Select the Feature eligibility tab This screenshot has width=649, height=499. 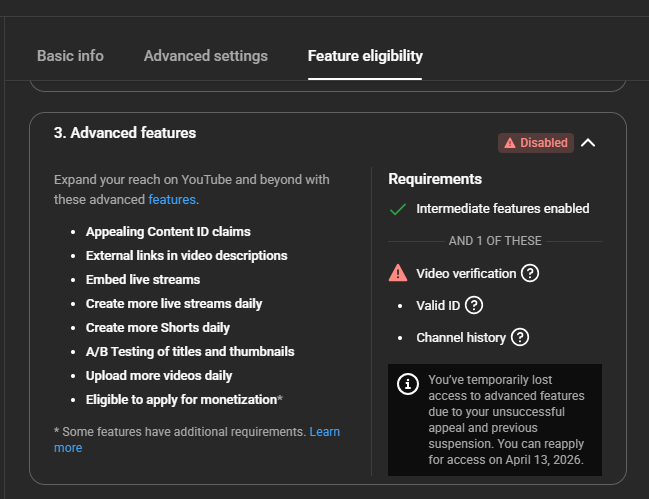tap(365, 56)
